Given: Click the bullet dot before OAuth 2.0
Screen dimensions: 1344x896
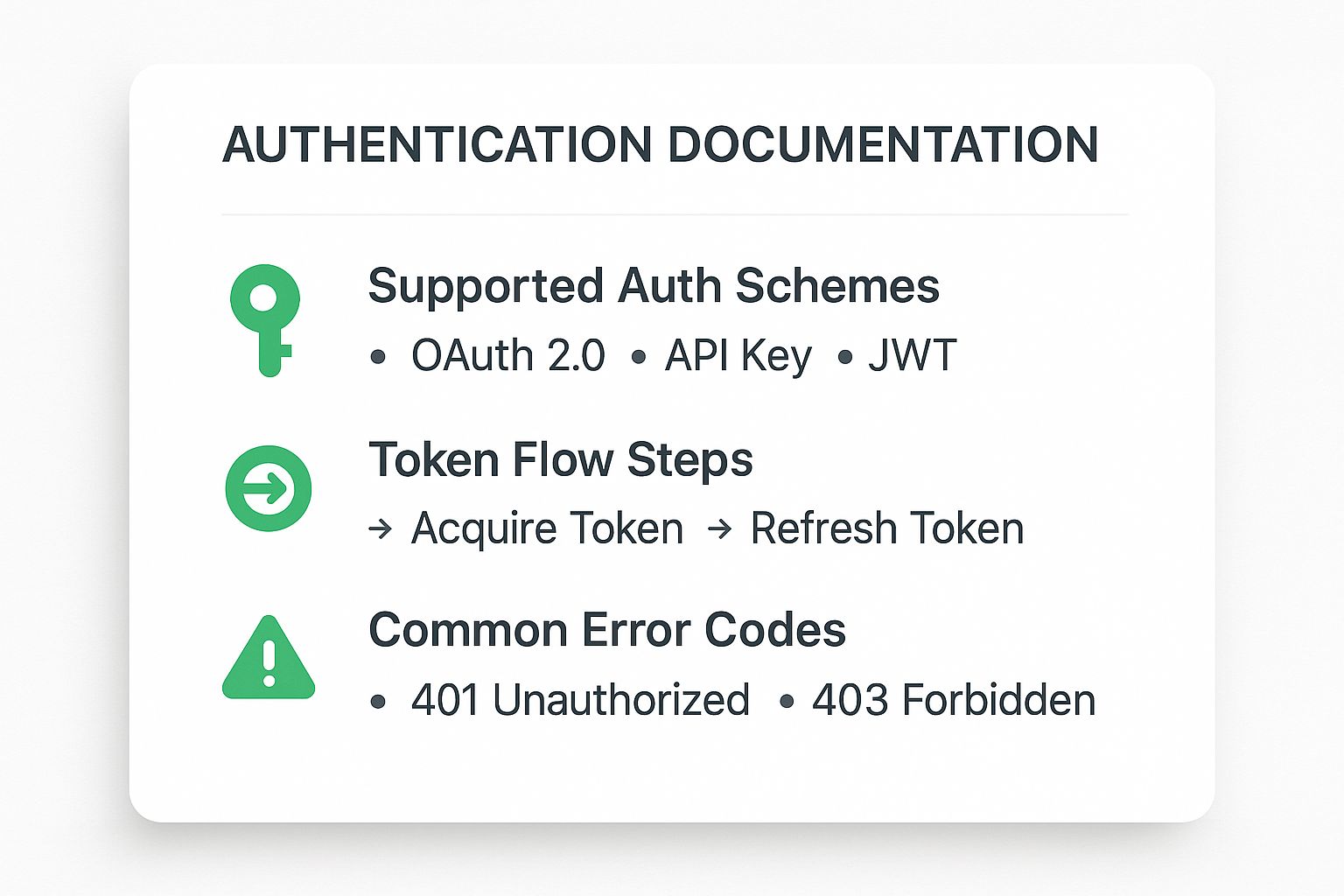Looking at the screenshot, I should click(378, 356).
